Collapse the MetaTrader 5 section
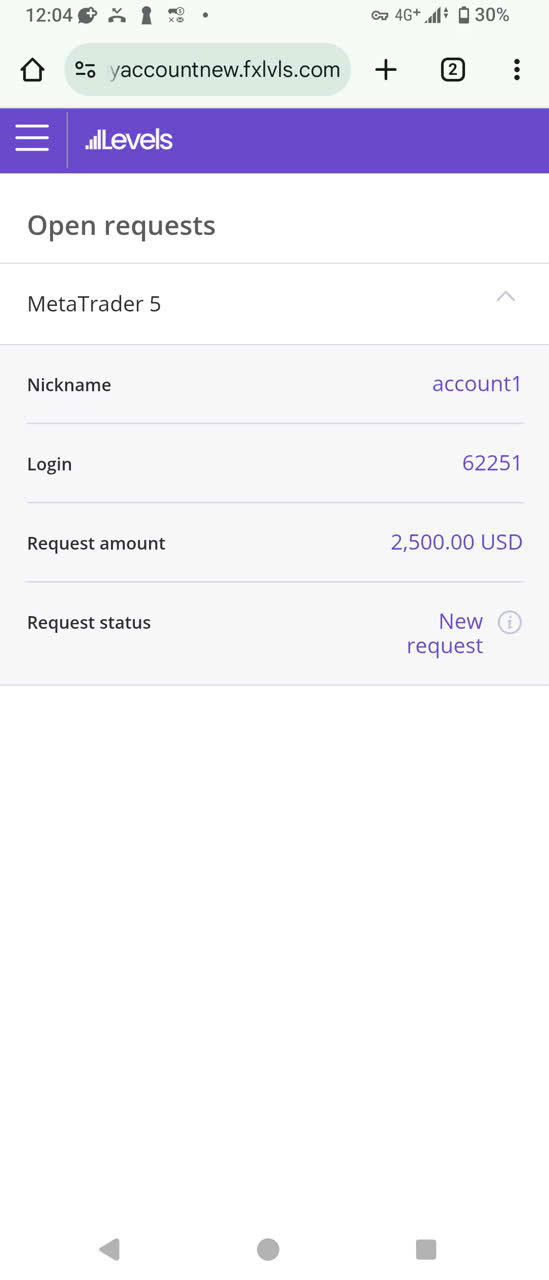Image resolution: width=549 pixels, height=1280 pixels. pos(506,297)
